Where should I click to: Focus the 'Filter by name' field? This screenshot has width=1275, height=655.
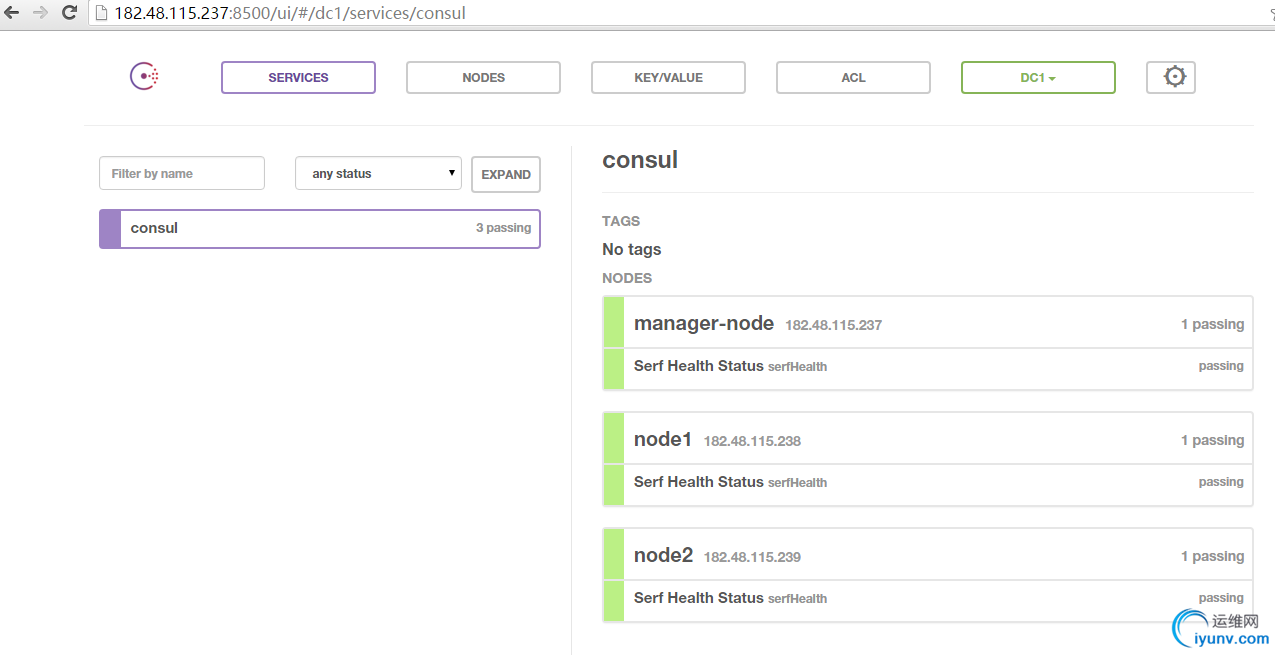coord(182,173)
